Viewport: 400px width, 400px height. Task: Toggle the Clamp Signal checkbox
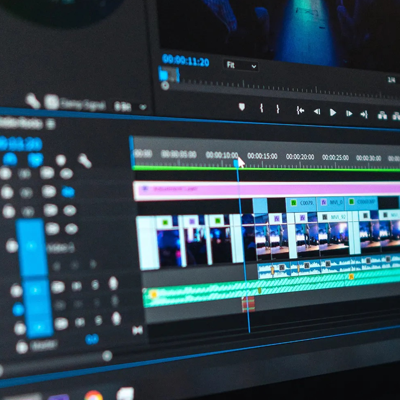52,102
